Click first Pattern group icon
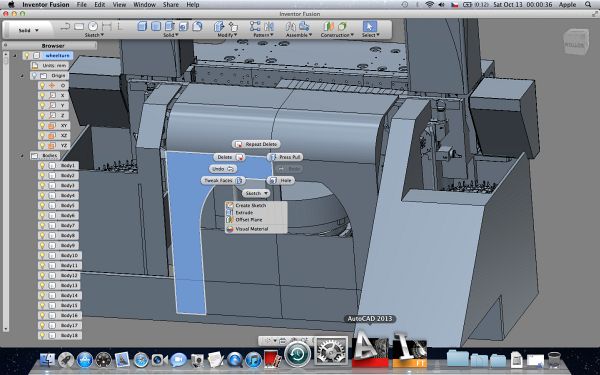Viewport: 600px width, 375px height. click(x=255, y=26)
